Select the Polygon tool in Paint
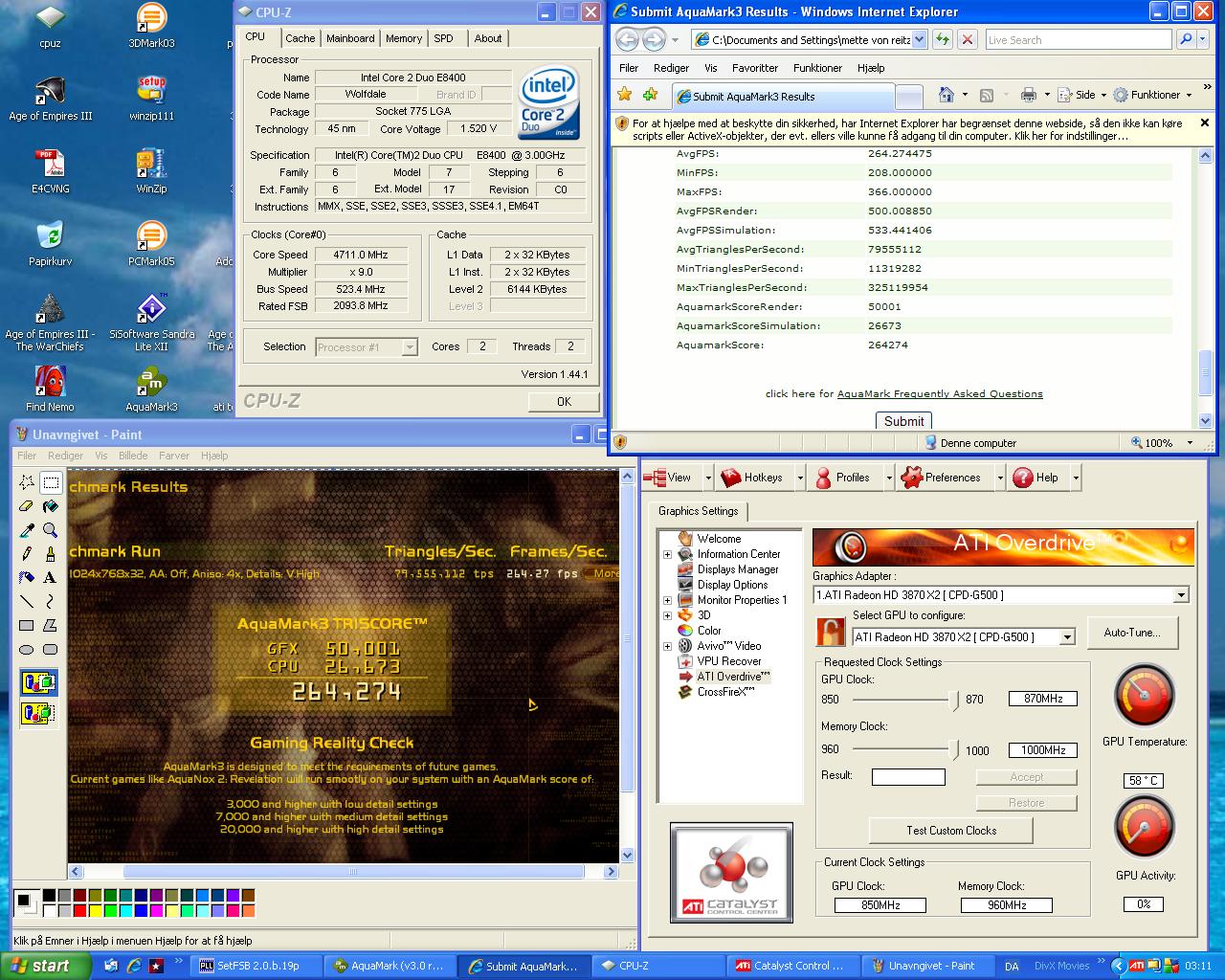The height and width of the screenshot is (980, 1225). tap(51, 626)
